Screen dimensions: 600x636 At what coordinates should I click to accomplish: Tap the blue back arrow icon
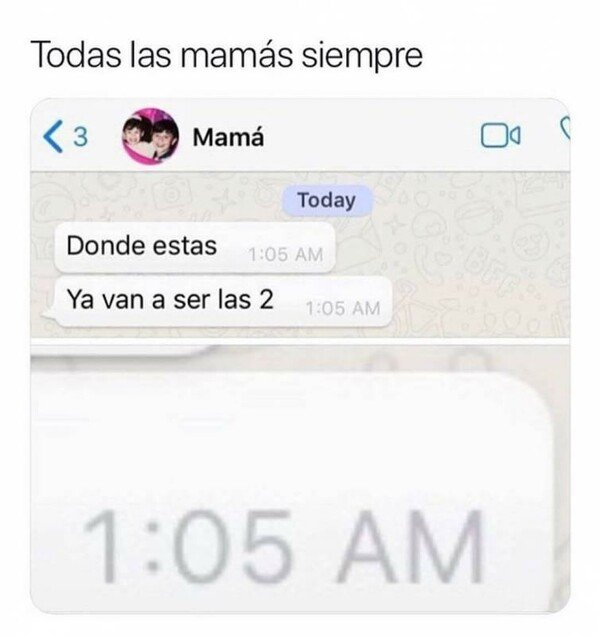click(53, 136)
